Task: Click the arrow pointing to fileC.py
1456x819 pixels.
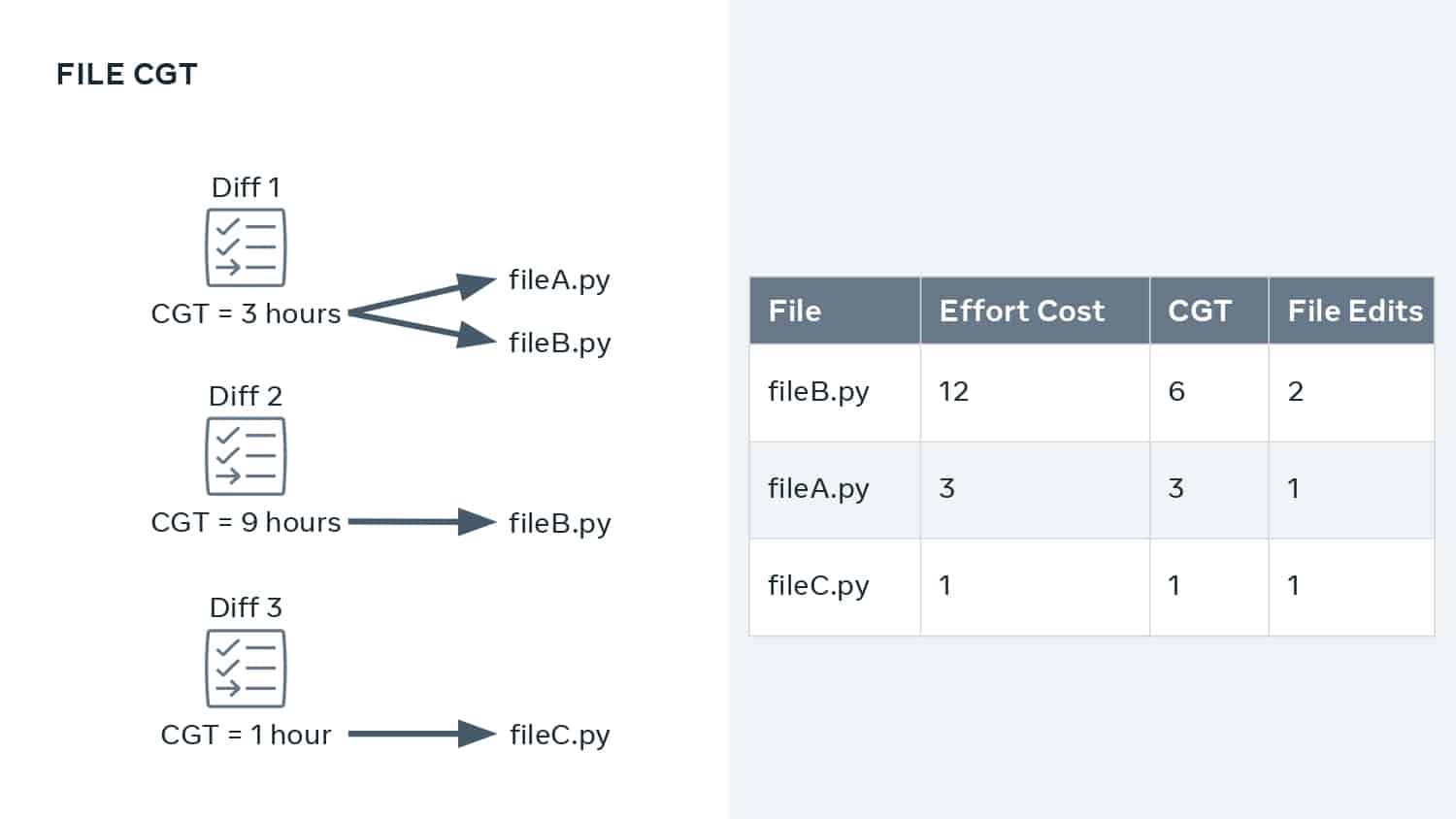Action: 422,734
